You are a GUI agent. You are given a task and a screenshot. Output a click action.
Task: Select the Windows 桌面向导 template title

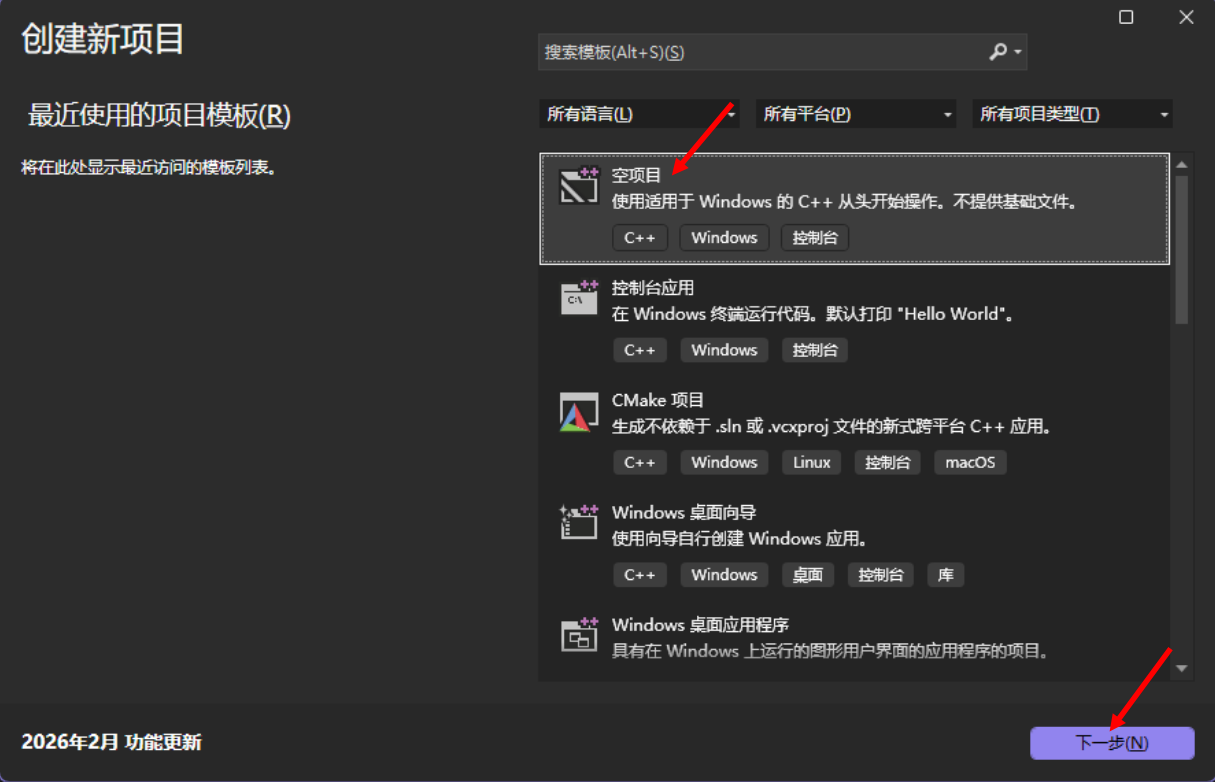pos(683,513)
